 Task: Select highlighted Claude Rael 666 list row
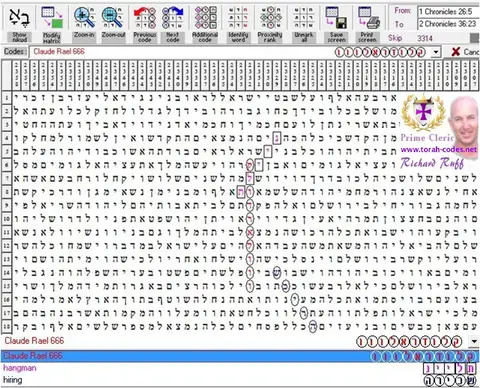tap(240, 356)
